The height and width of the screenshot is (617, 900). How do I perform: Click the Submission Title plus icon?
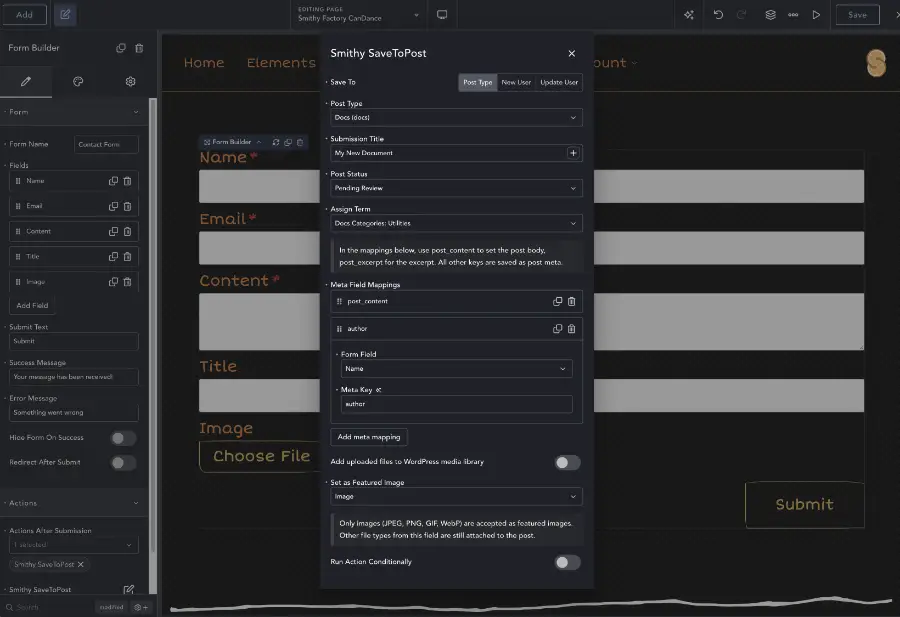(573, 153)
